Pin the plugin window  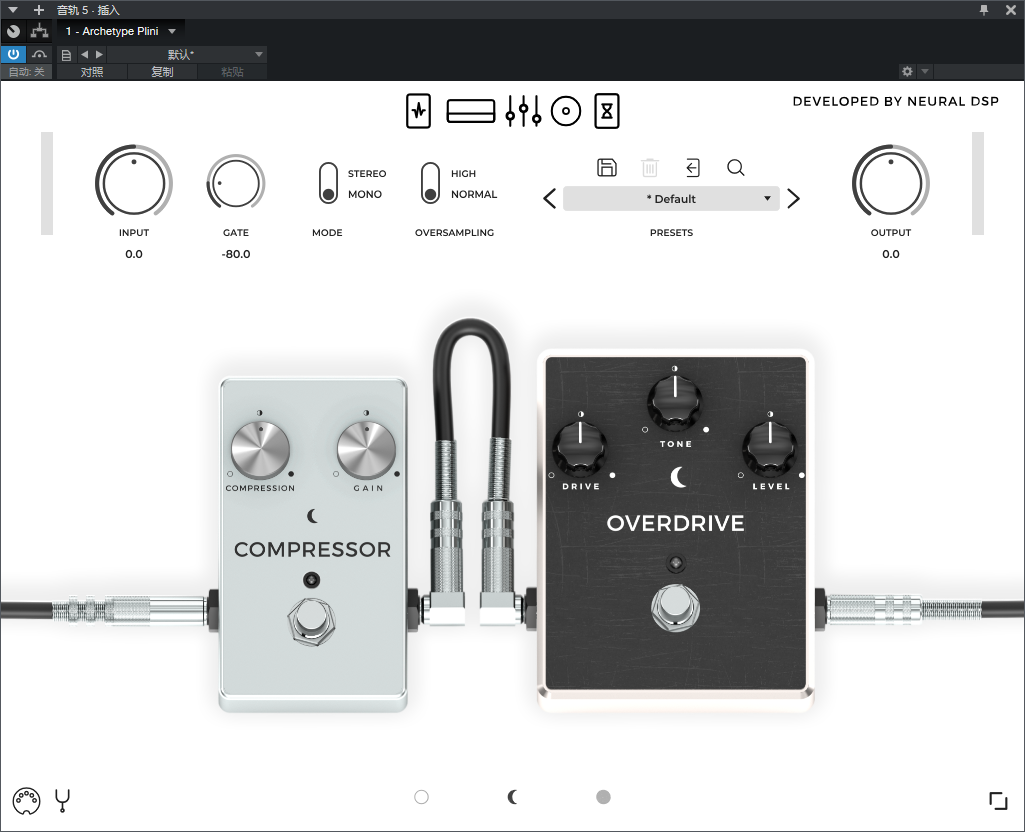click(x=984, y=10)
